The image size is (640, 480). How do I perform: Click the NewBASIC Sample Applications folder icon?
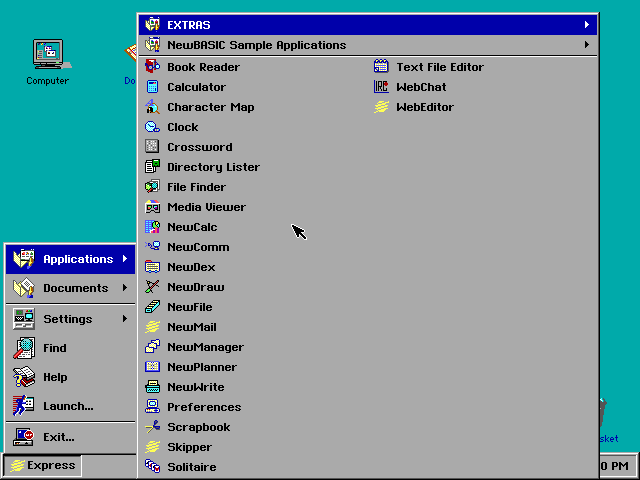[x=152, y=44]
